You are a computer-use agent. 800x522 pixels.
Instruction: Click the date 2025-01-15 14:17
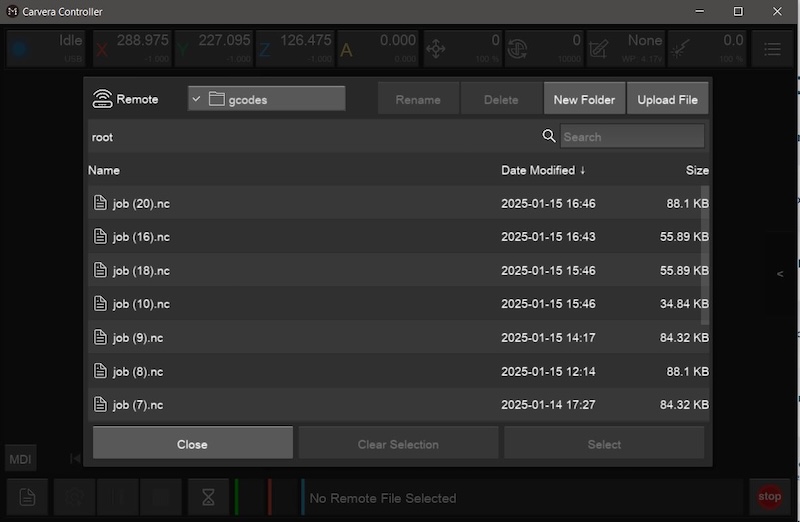[548, 338]
